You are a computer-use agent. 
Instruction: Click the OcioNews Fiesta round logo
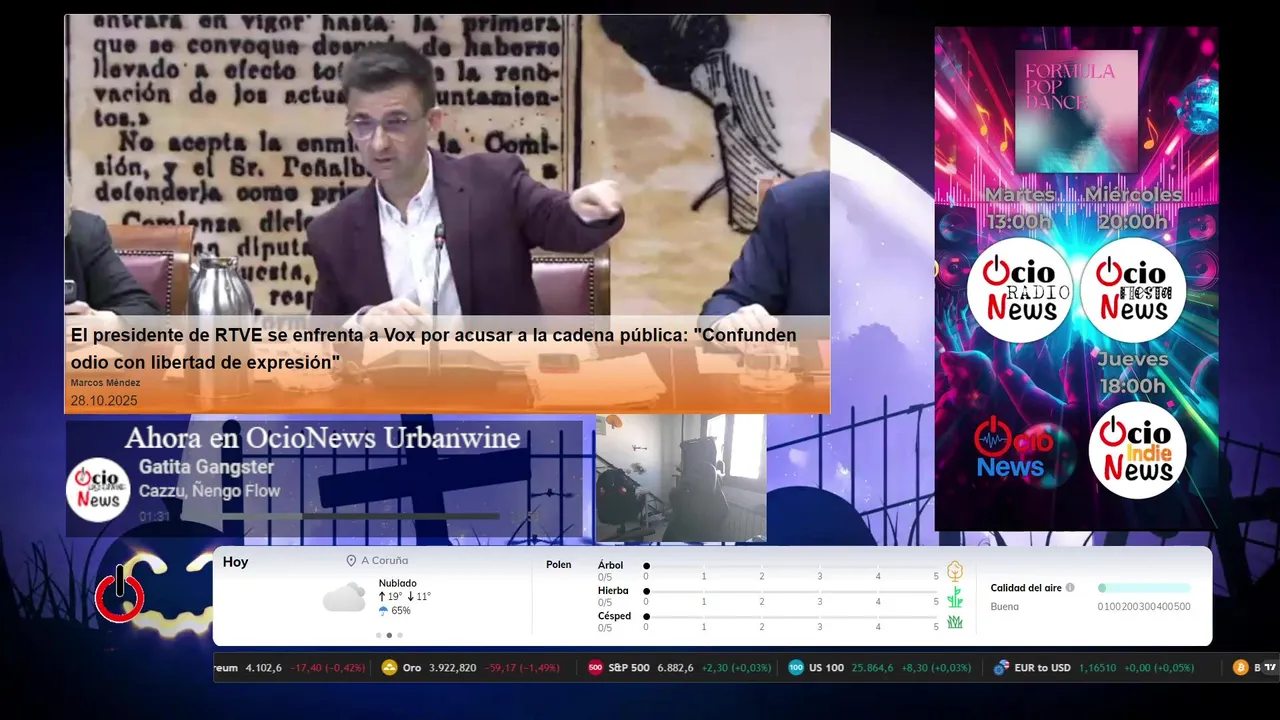tap(1133, 289)
